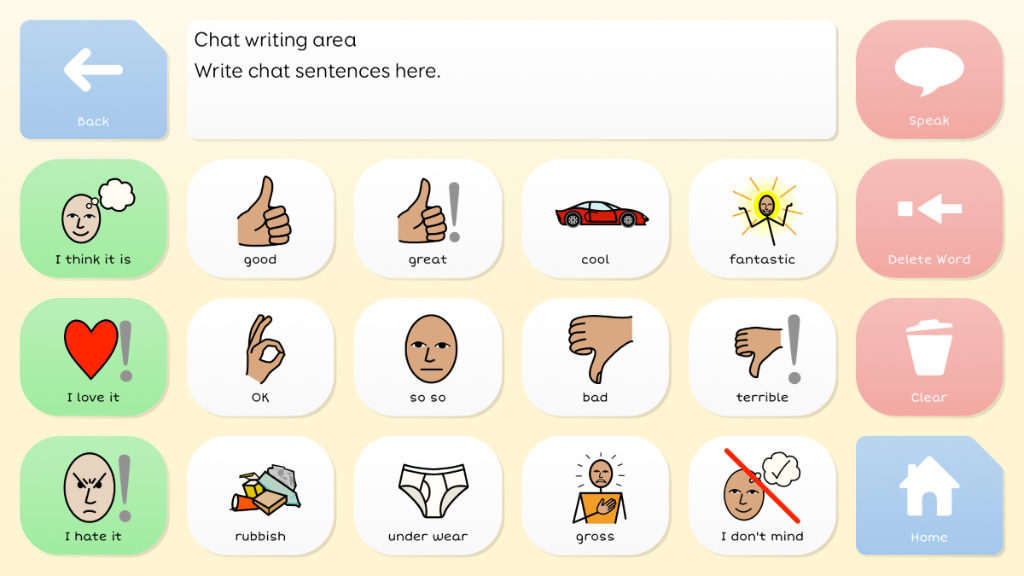Choose the 'bad' thumbs-down symbol
Image resolution: width=1024 pixels, height=576 pixels.
pyautogui.click(x=595, y=357)
